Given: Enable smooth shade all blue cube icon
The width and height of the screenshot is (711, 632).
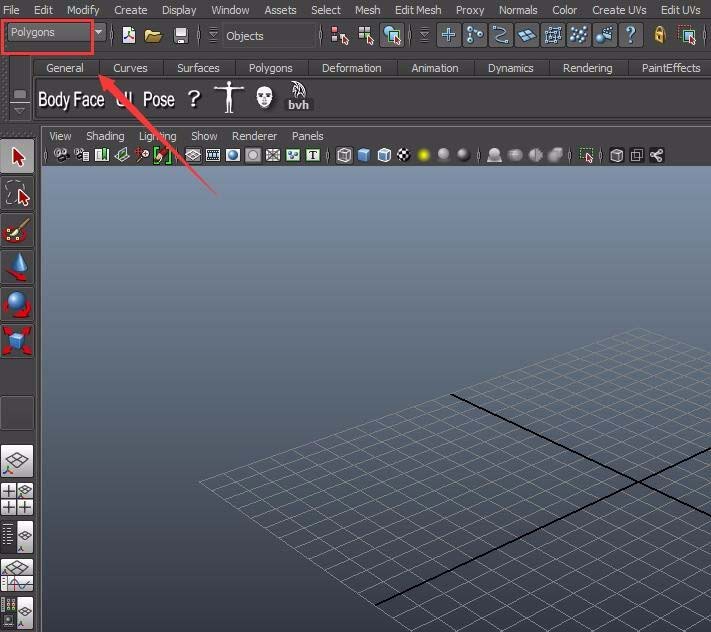Looking at the screenshot, I should (364, 155).
